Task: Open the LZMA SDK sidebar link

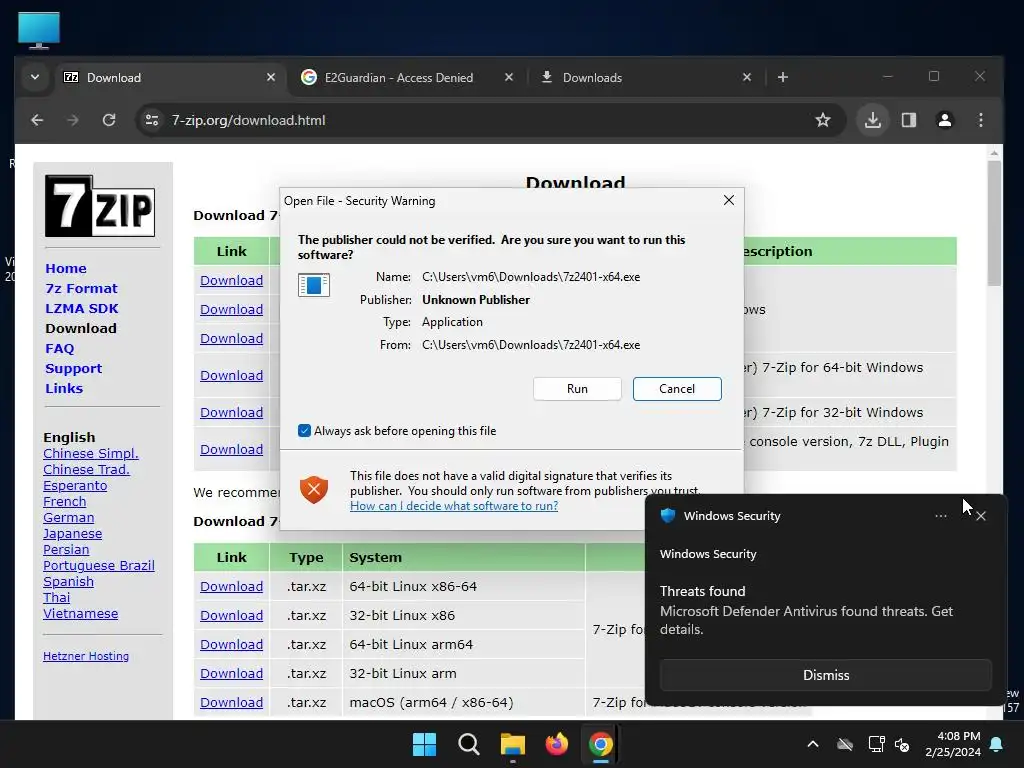Action: (82, 308)
